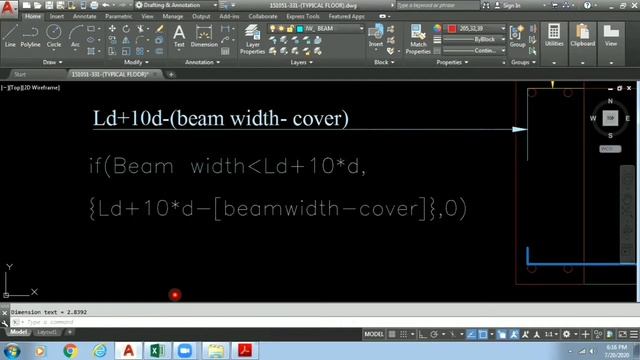640x360 pixels.
Task: Open the Continuous linetype dropdown
Action: [475, 51]
